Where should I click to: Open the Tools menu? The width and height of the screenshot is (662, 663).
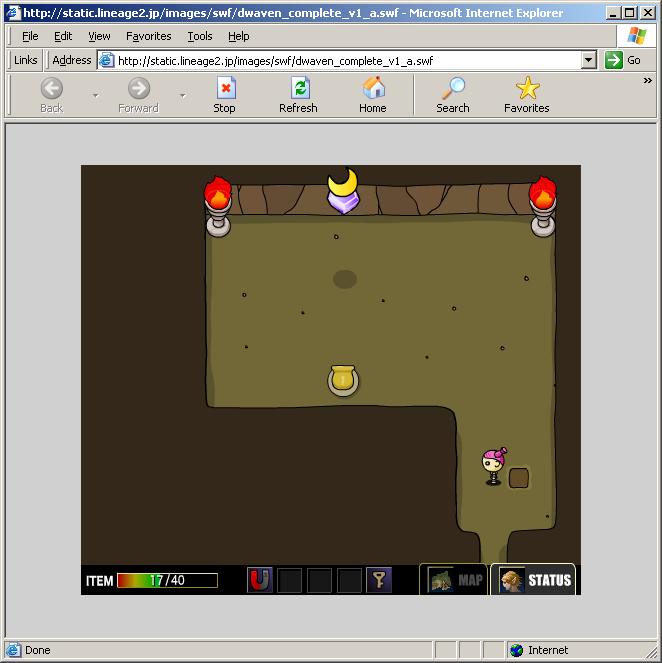tap(200, 36)
